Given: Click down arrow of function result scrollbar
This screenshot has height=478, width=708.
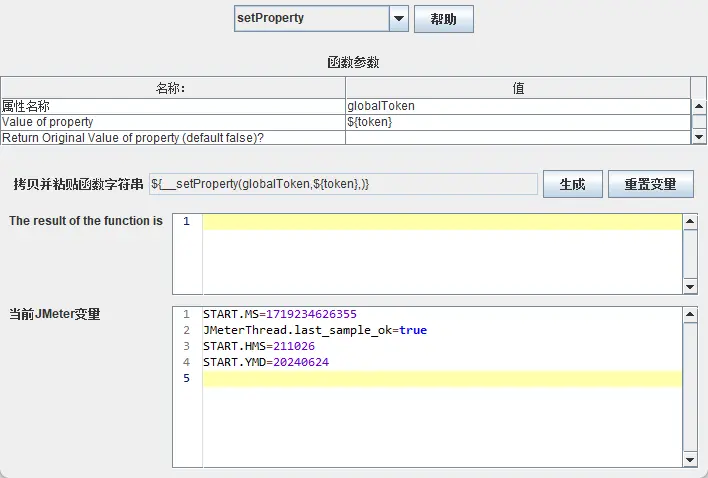Looking at the screenshot, I should pyautogui.click(x=689, y=286).
